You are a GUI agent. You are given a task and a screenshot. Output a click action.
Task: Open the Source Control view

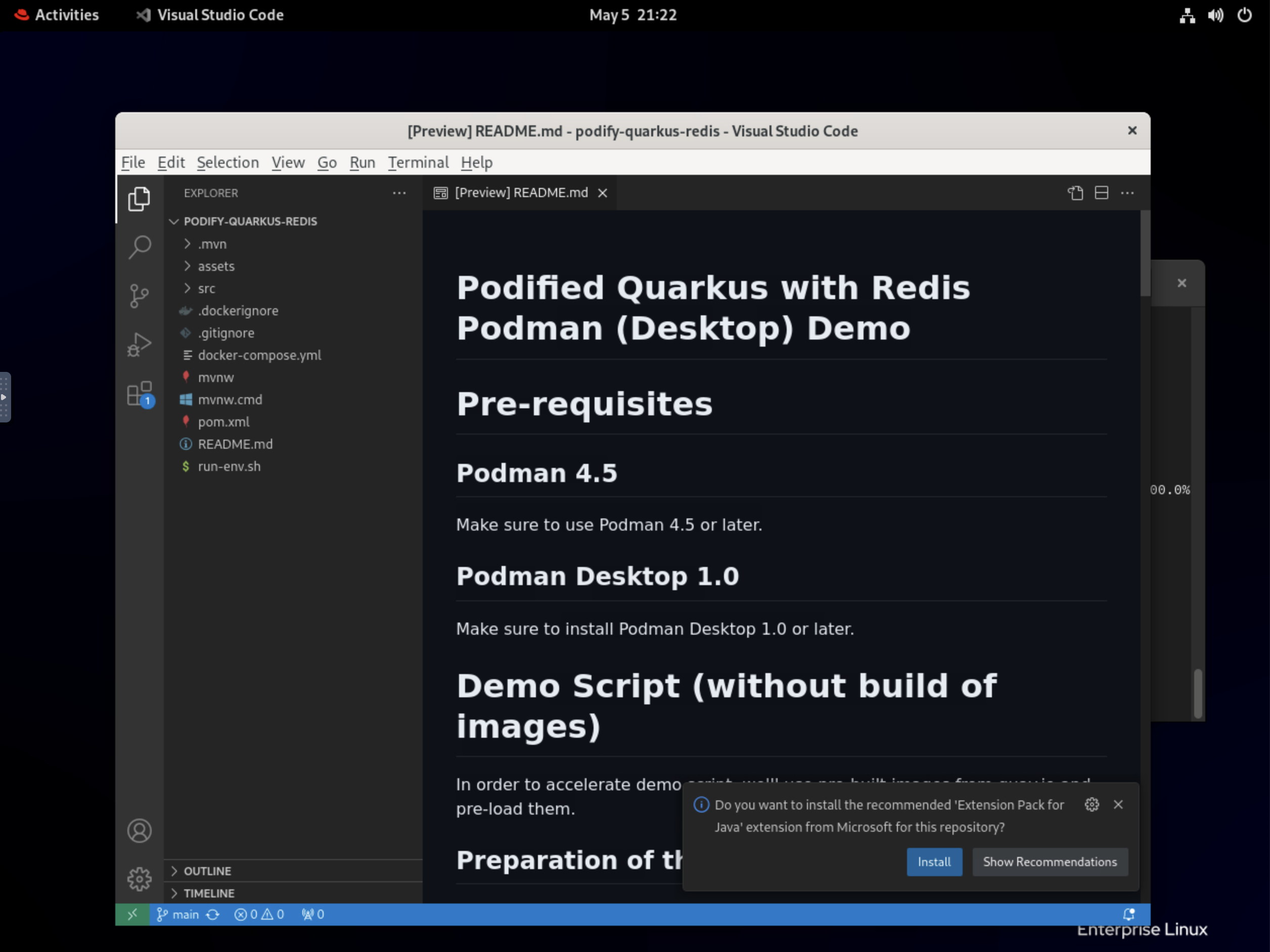139,296
